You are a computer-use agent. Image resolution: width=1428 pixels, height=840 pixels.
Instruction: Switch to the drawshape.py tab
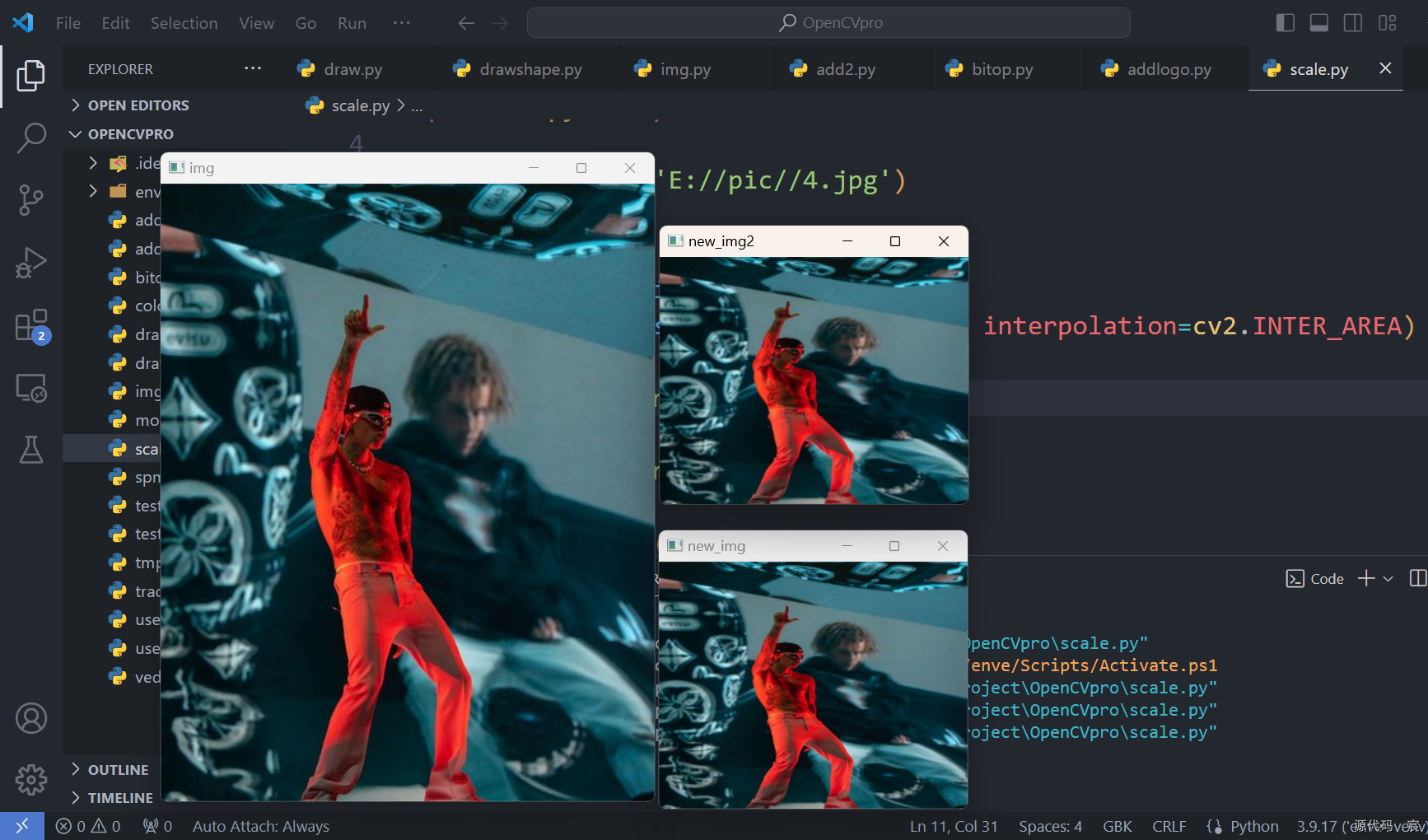pyautogui.click(x=528, y=69)
